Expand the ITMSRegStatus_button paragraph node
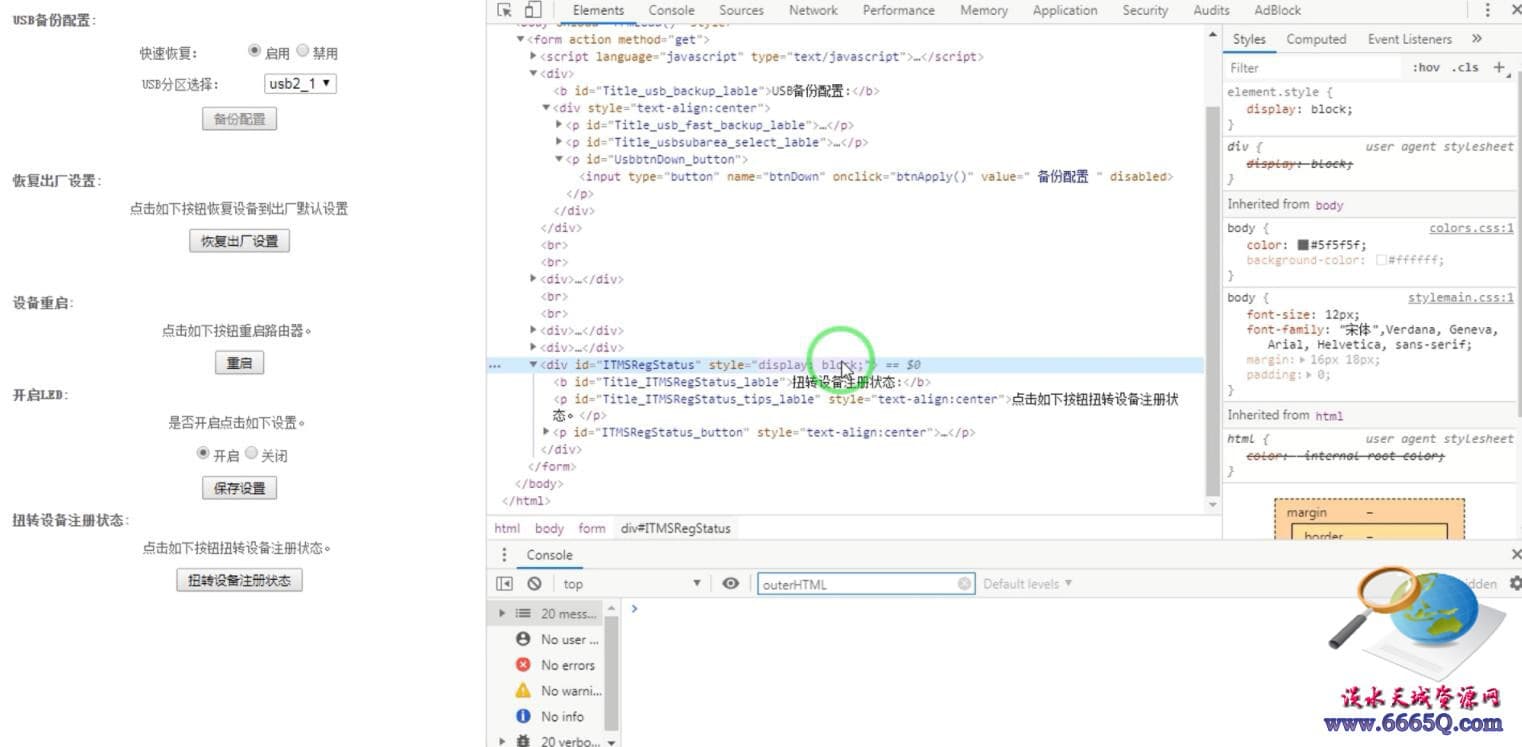1522x747 pixels. tap(546, 432)
